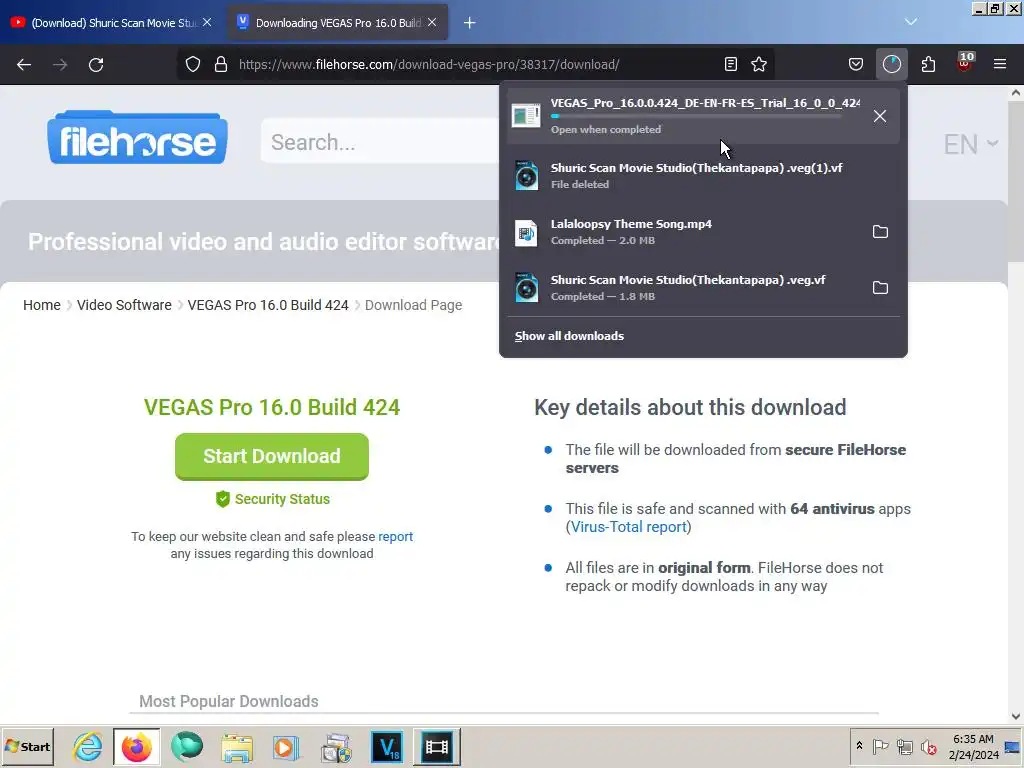Open network tray icon
Viewport: 1024px width, 768px height.
click(x=904, y=746)
